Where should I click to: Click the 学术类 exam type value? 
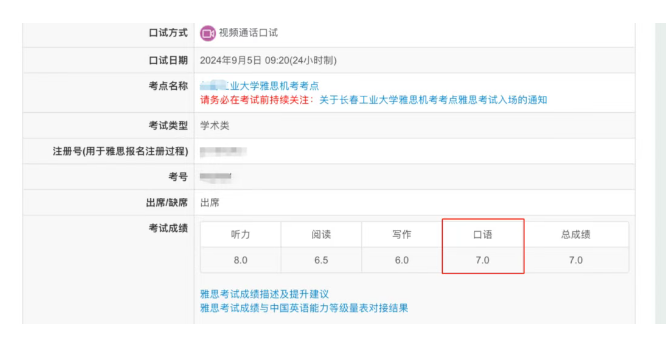[x=214, y=126]
